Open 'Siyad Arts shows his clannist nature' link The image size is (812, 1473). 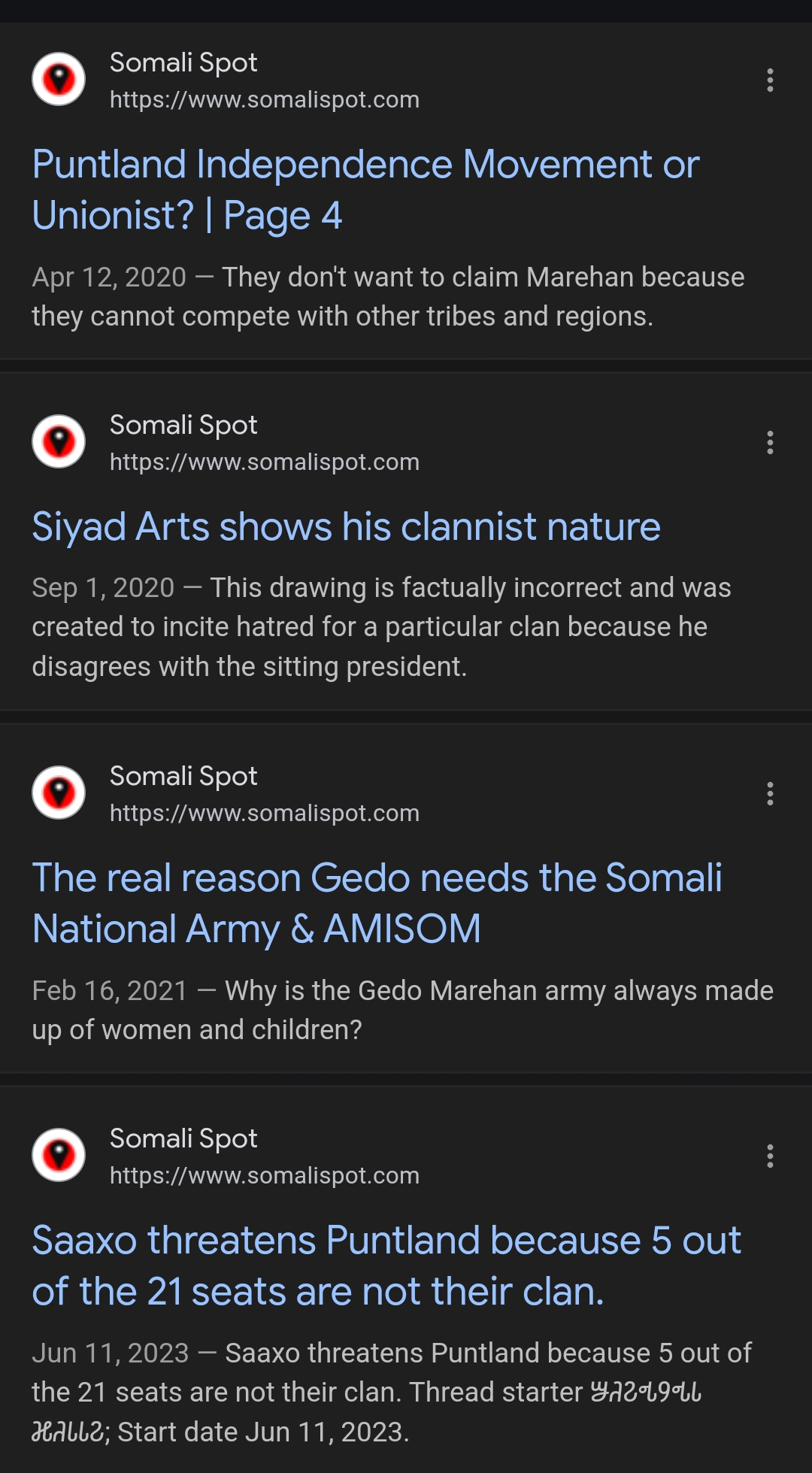click(347, 526)
